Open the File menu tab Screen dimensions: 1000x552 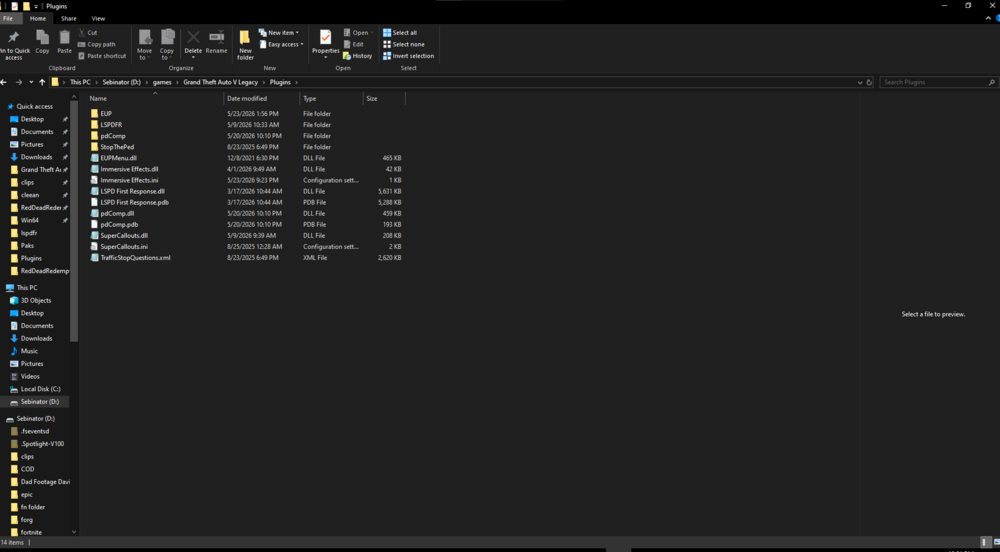(8, 18)
